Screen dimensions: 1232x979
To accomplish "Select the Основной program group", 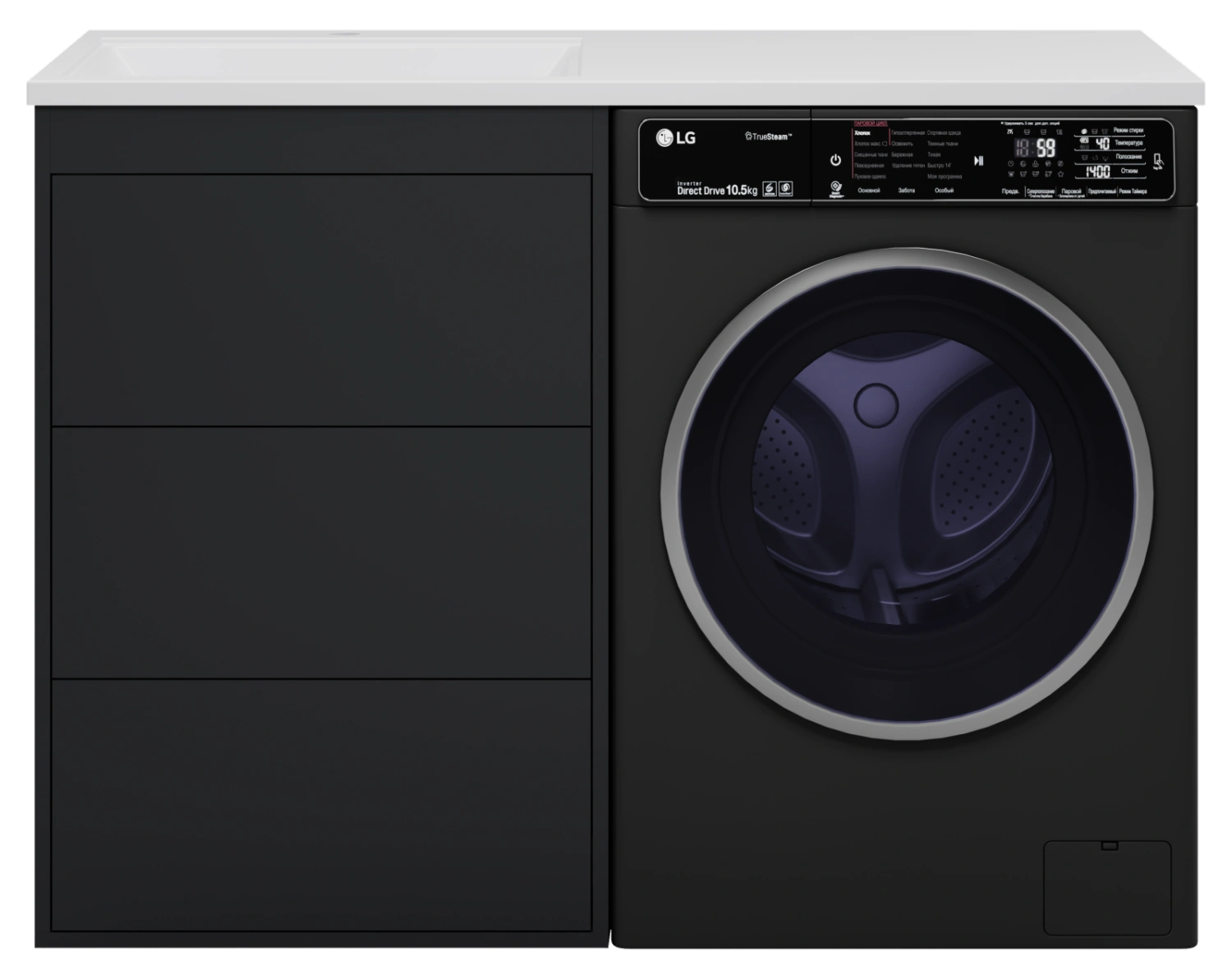I will 869,191.
